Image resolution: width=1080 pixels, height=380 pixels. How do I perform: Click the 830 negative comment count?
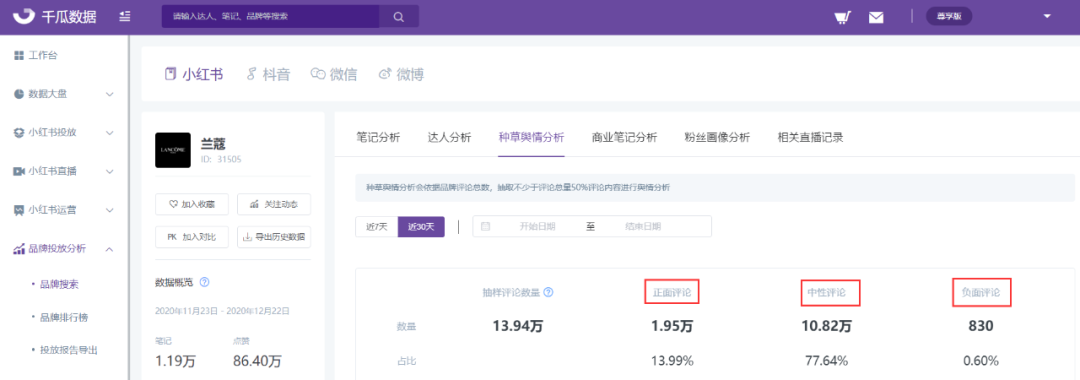point(980,326)
